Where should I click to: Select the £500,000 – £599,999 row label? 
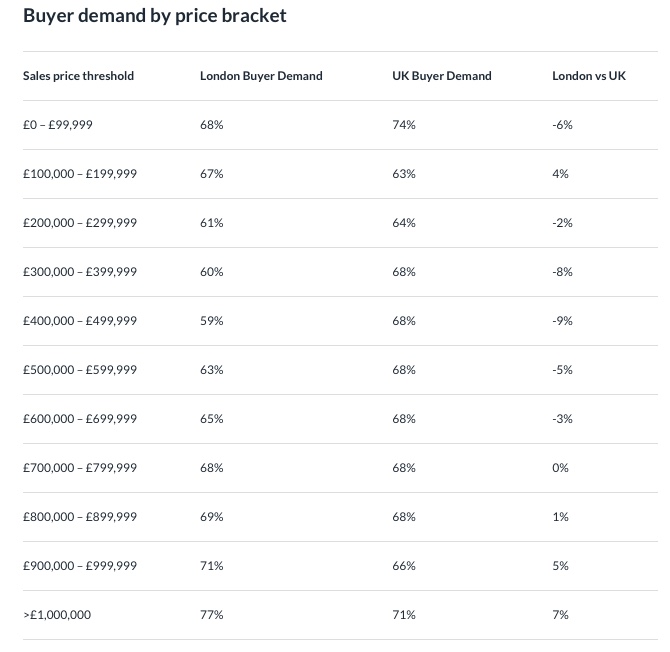point(80,370)
